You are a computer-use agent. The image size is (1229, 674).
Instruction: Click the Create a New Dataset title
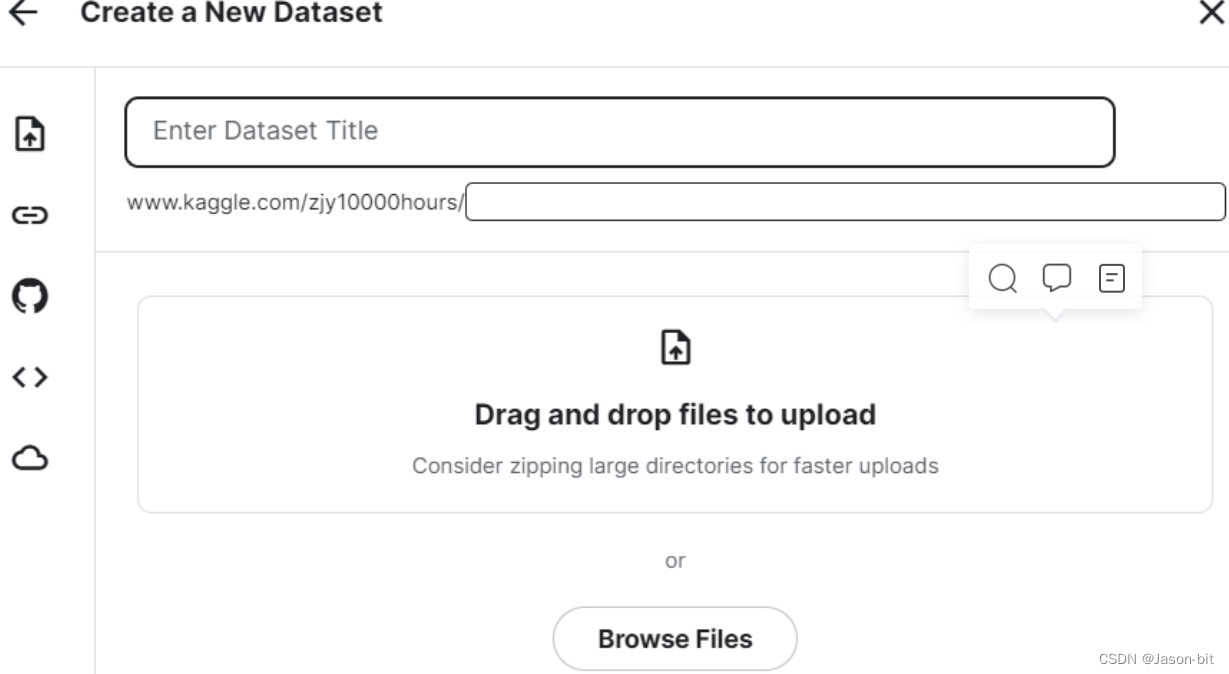pos(231,13)
